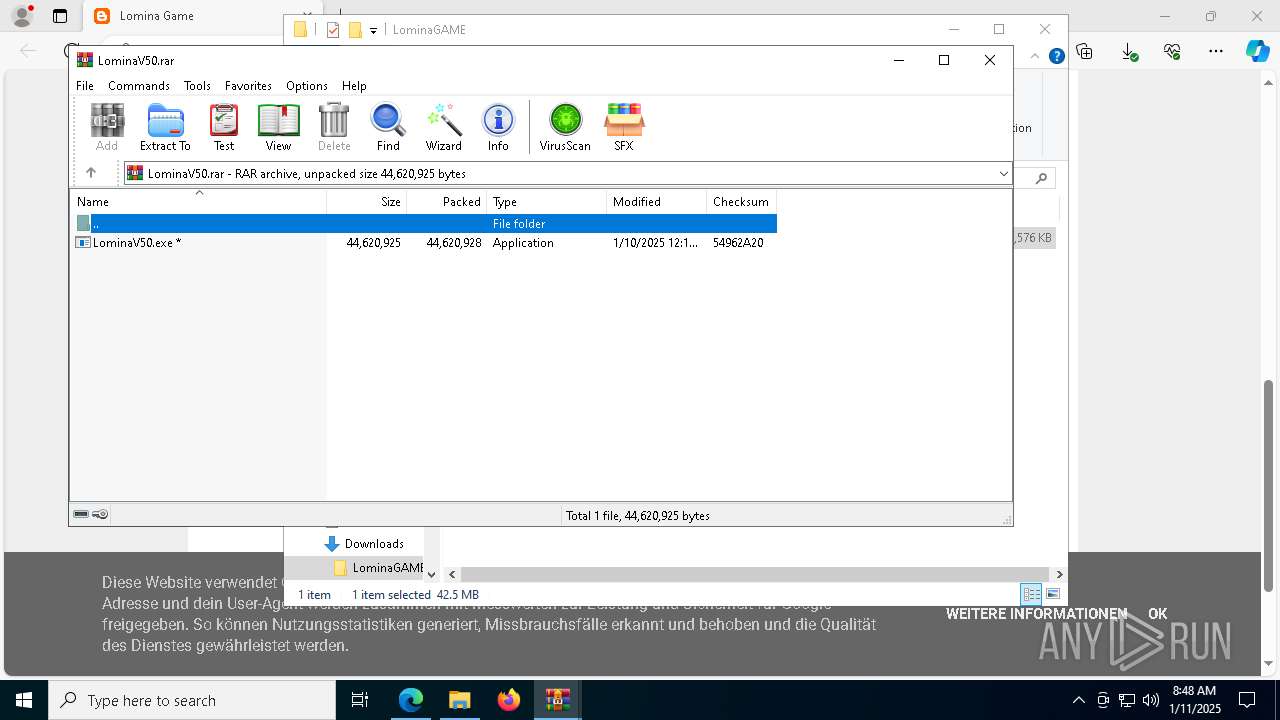
Task: Sort by Checksum column header
Action: (x=742, y=202)
